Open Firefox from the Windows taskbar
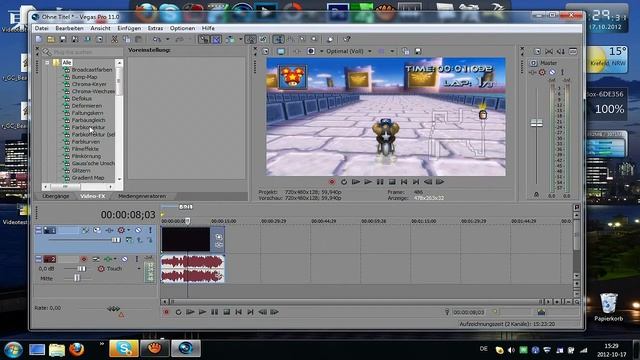Screen dimensions: 640x360 (77, 349)
